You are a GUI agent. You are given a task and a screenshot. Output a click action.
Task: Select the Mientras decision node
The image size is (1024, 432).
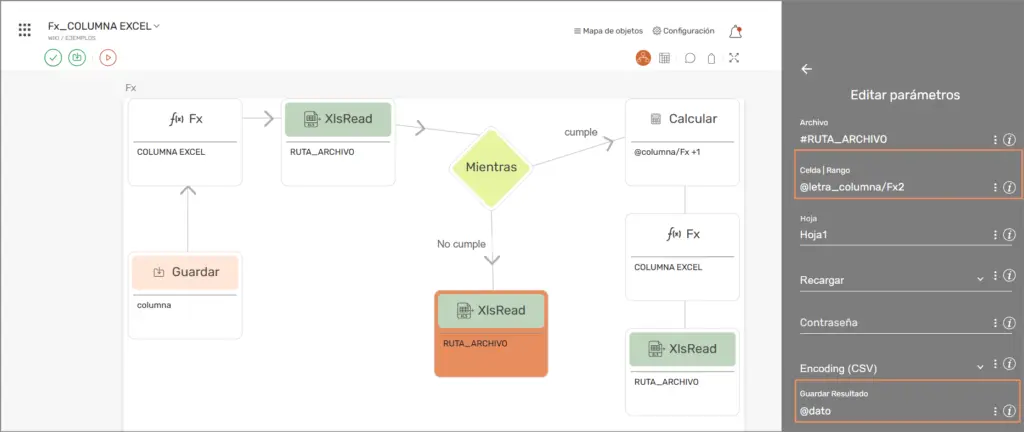pyautogui.click(x=491, y=167)
